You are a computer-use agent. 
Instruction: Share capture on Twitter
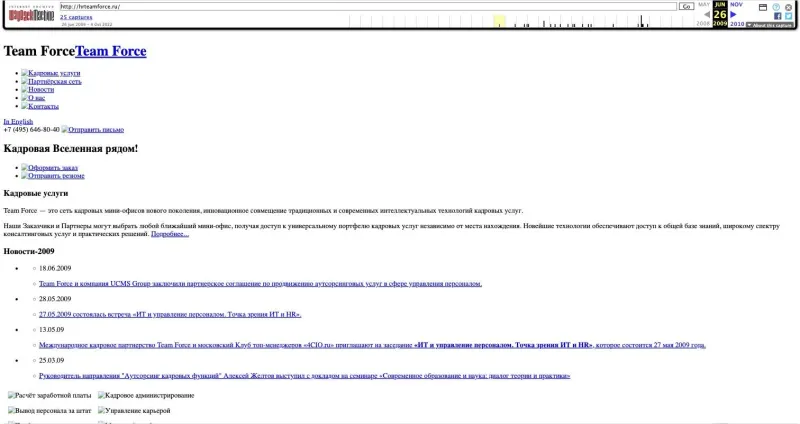coord(788,16)
